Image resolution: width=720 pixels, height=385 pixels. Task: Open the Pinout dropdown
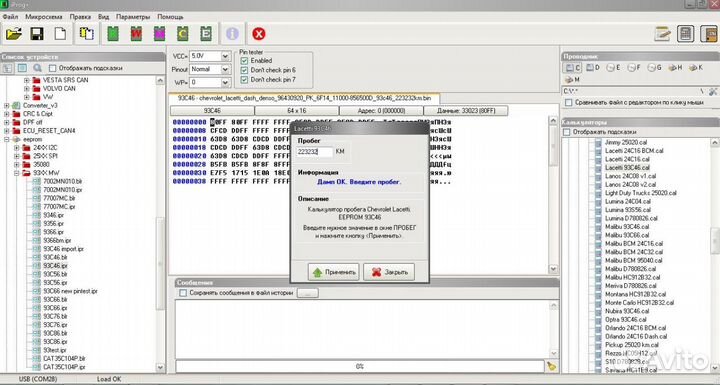coord(225,69)
